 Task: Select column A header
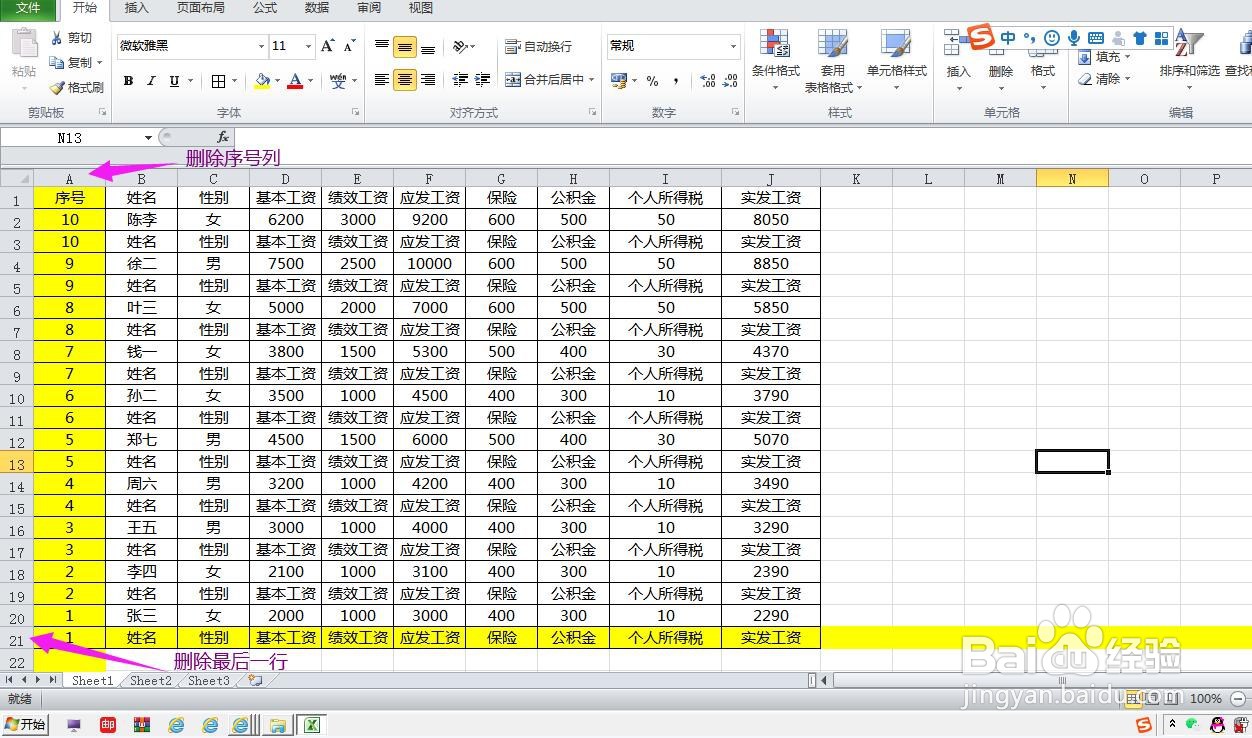click(69, 179)
